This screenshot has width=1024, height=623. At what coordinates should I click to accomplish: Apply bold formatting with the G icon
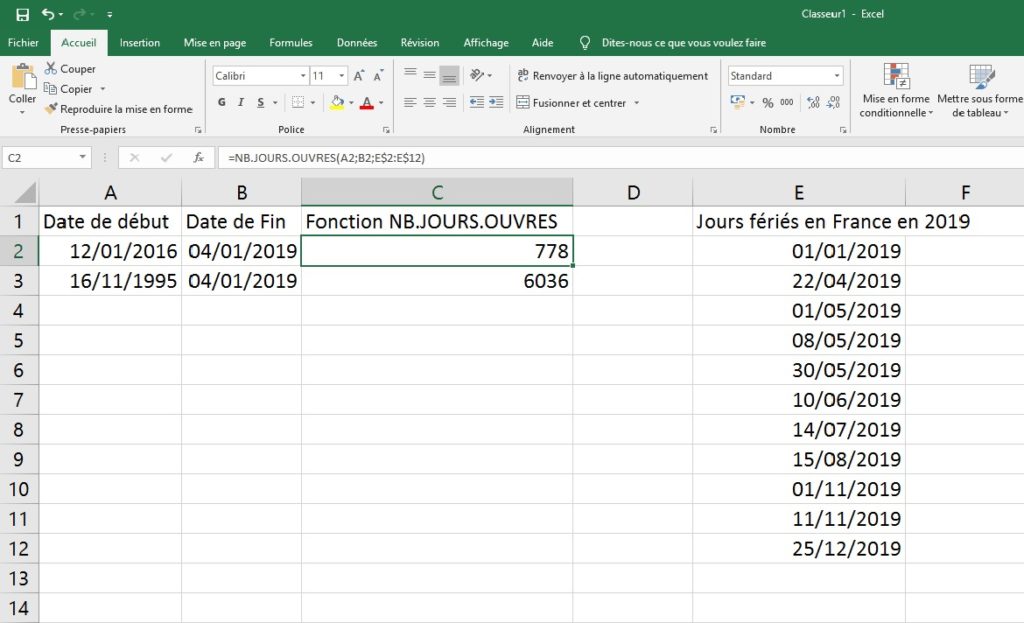point(222,102)
